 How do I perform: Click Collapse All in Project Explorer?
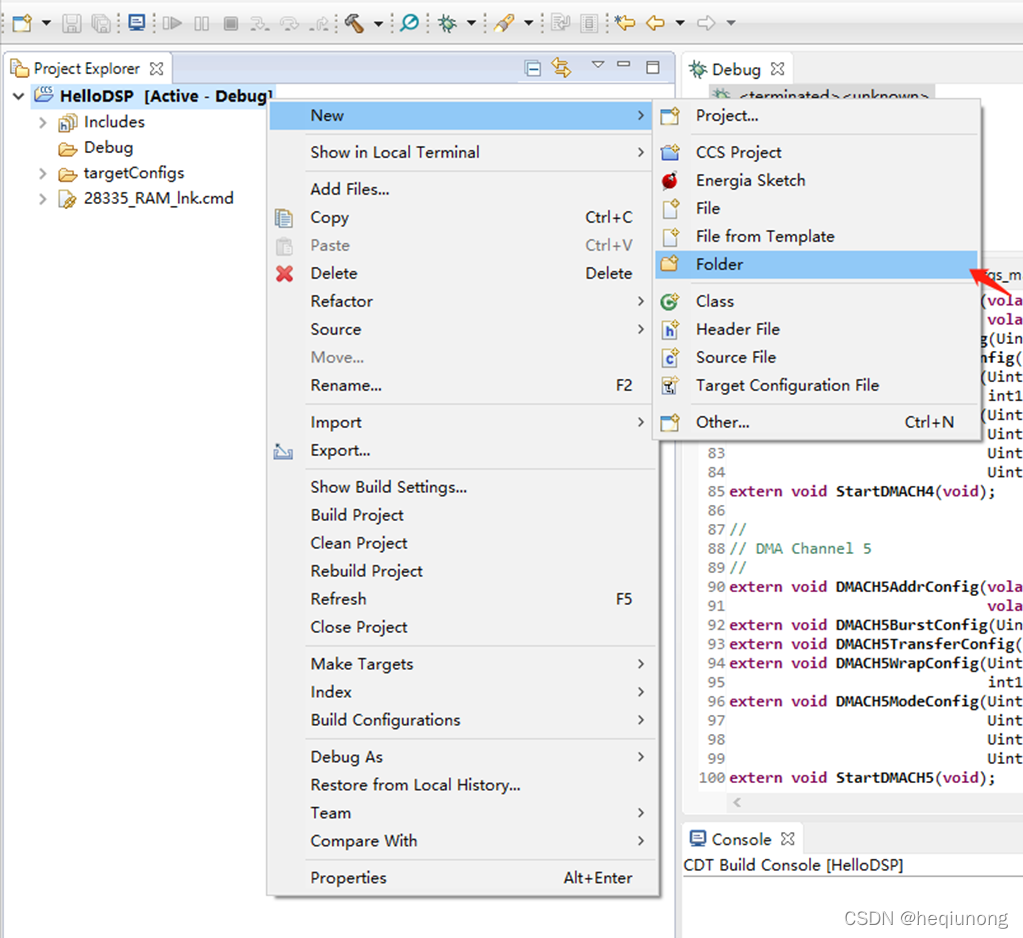(x=533, y=68)
